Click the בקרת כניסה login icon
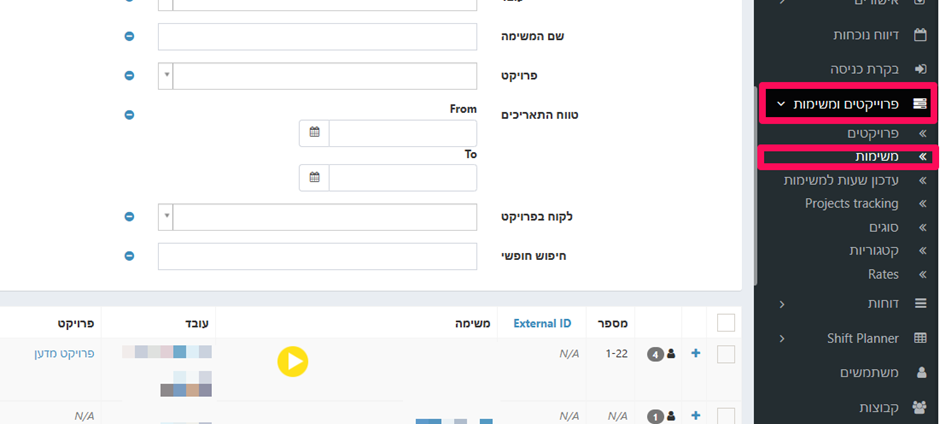Image resolution: width=940 pixels, height=424 pixels. 920,69
